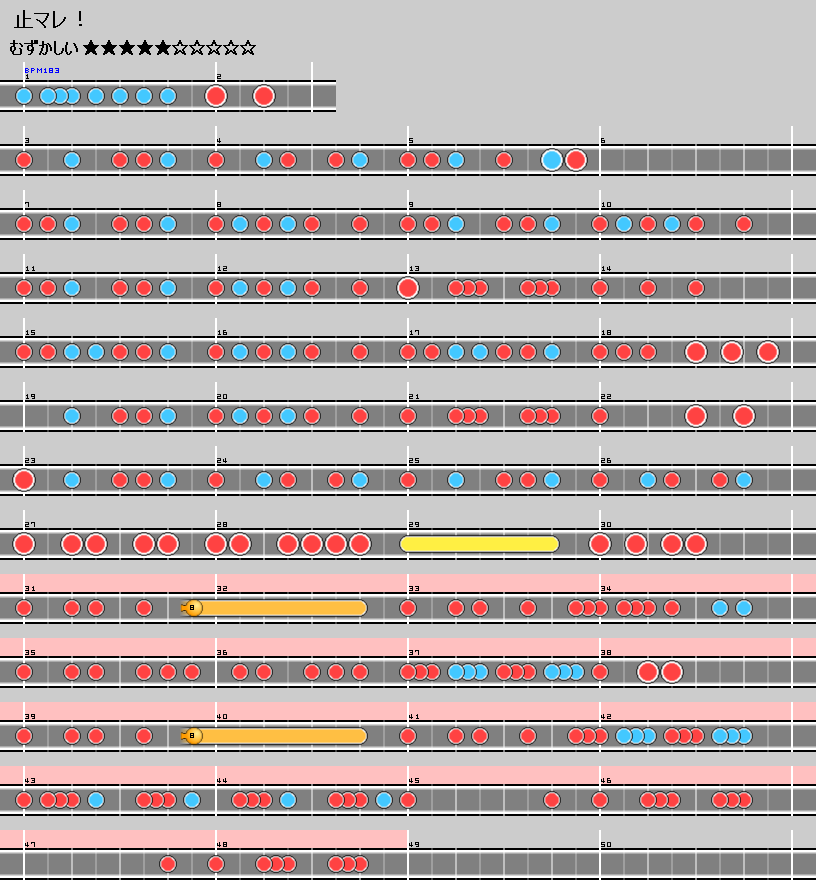Viewport: 816px width, 880px height.
Task: Select the second large red note in measure 2
Action: (264, 96)
